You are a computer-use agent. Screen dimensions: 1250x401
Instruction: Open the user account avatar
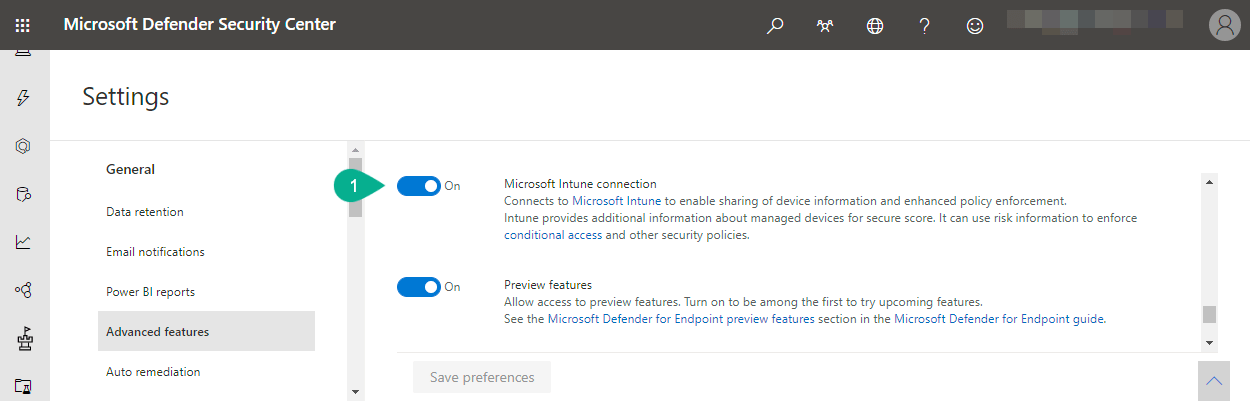coord(1224,25)
